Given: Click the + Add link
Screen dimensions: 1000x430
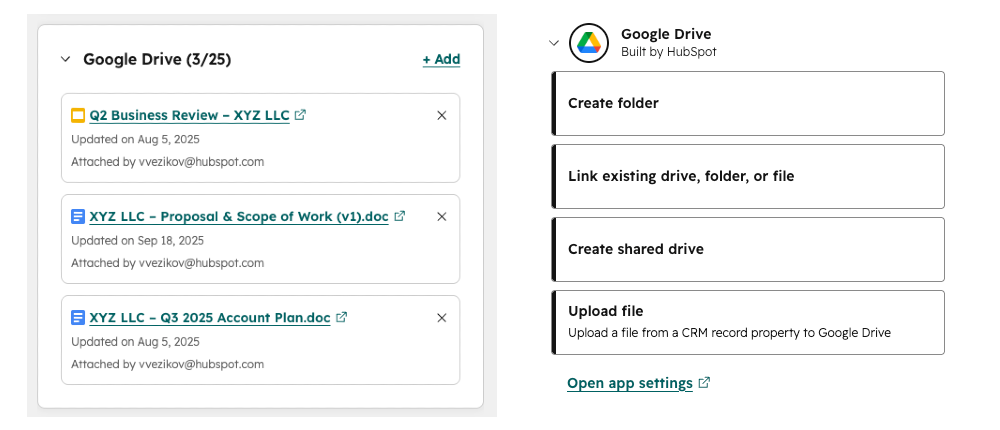Looking at the screenshot, I should 441,59.
